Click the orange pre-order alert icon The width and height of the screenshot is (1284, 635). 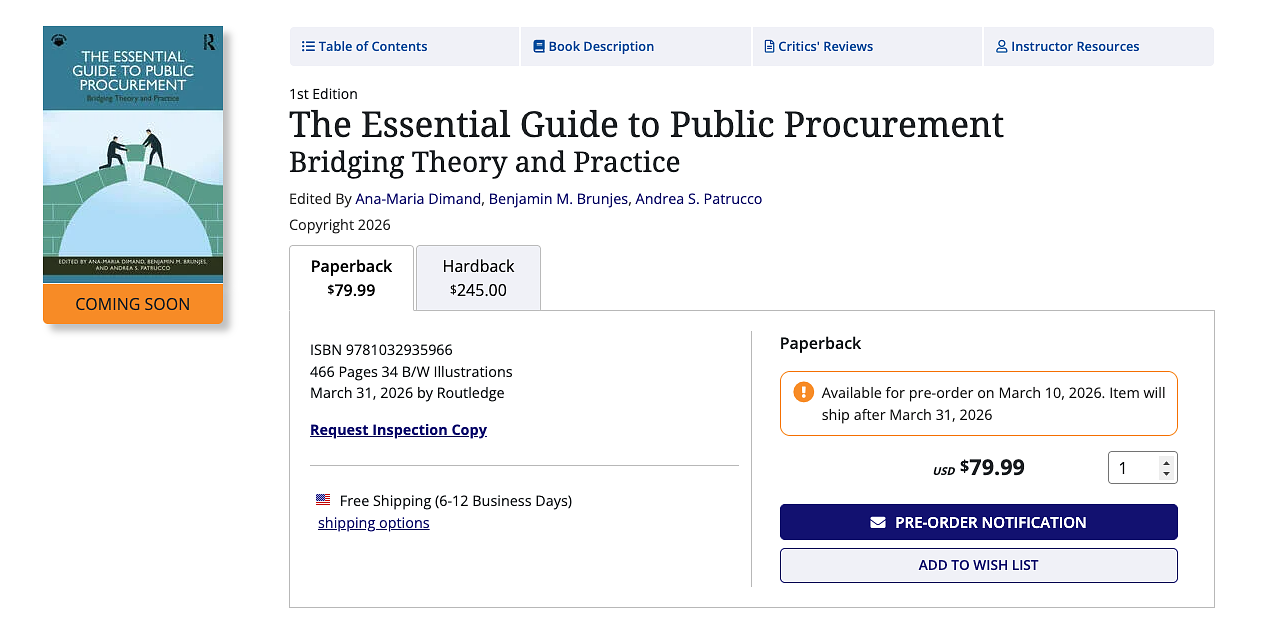point(803,392)
